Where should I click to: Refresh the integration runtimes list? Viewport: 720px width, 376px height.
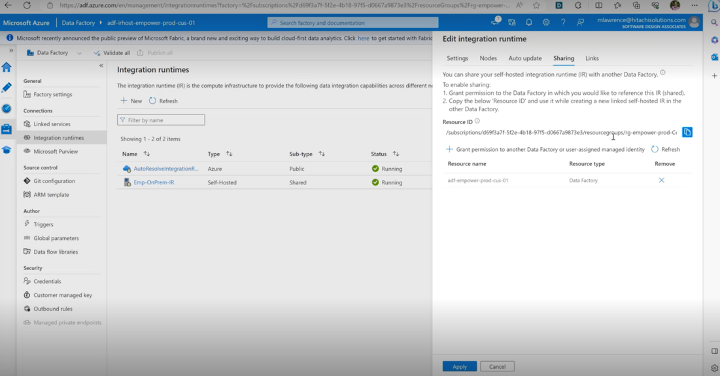click(x=163, y=101)
